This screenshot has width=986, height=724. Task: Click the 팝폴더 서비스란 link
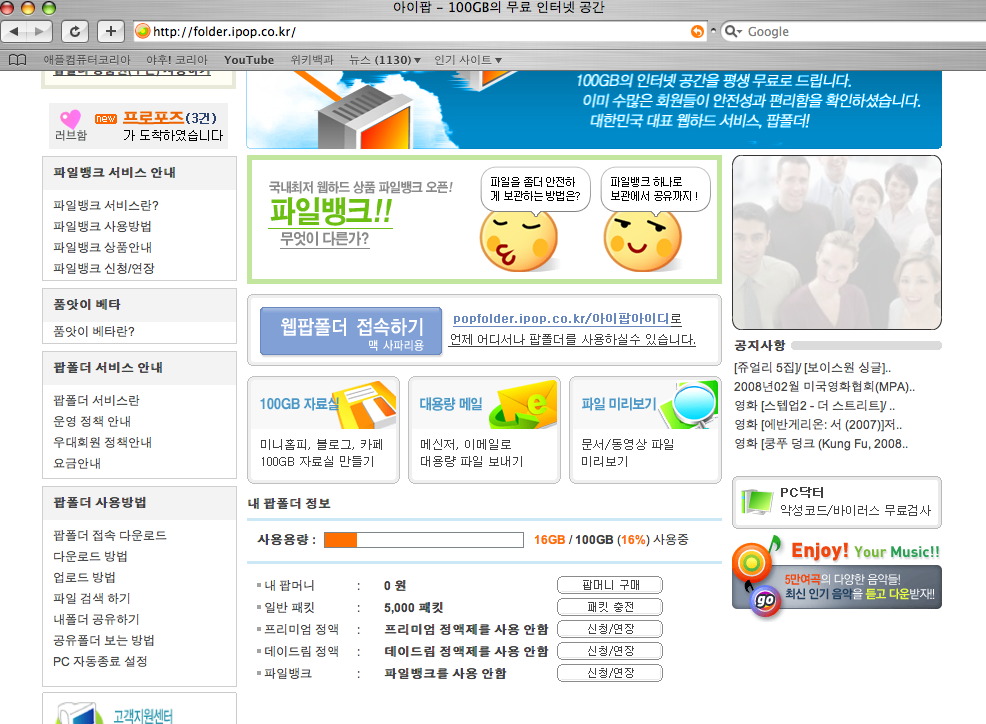point(96,400)
